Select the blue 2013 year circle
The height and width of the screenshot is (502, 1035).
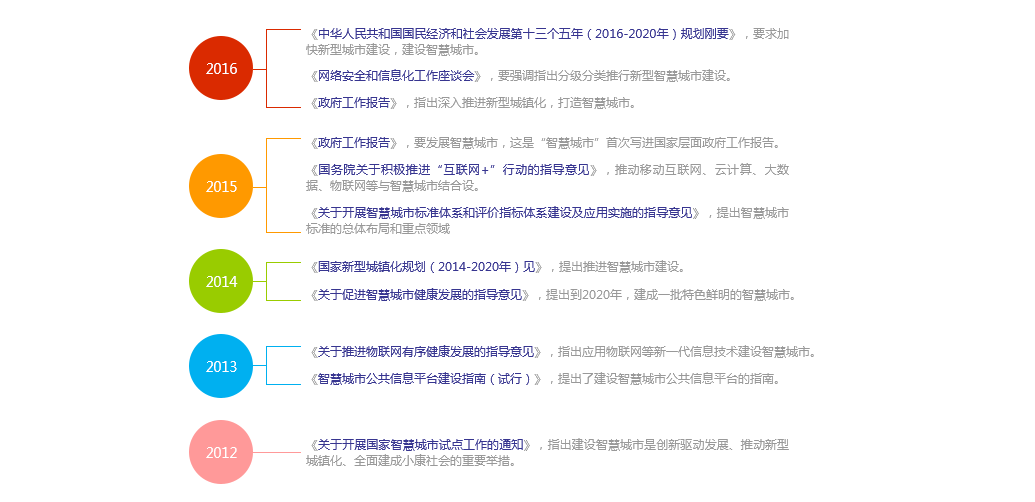[221, 366]
